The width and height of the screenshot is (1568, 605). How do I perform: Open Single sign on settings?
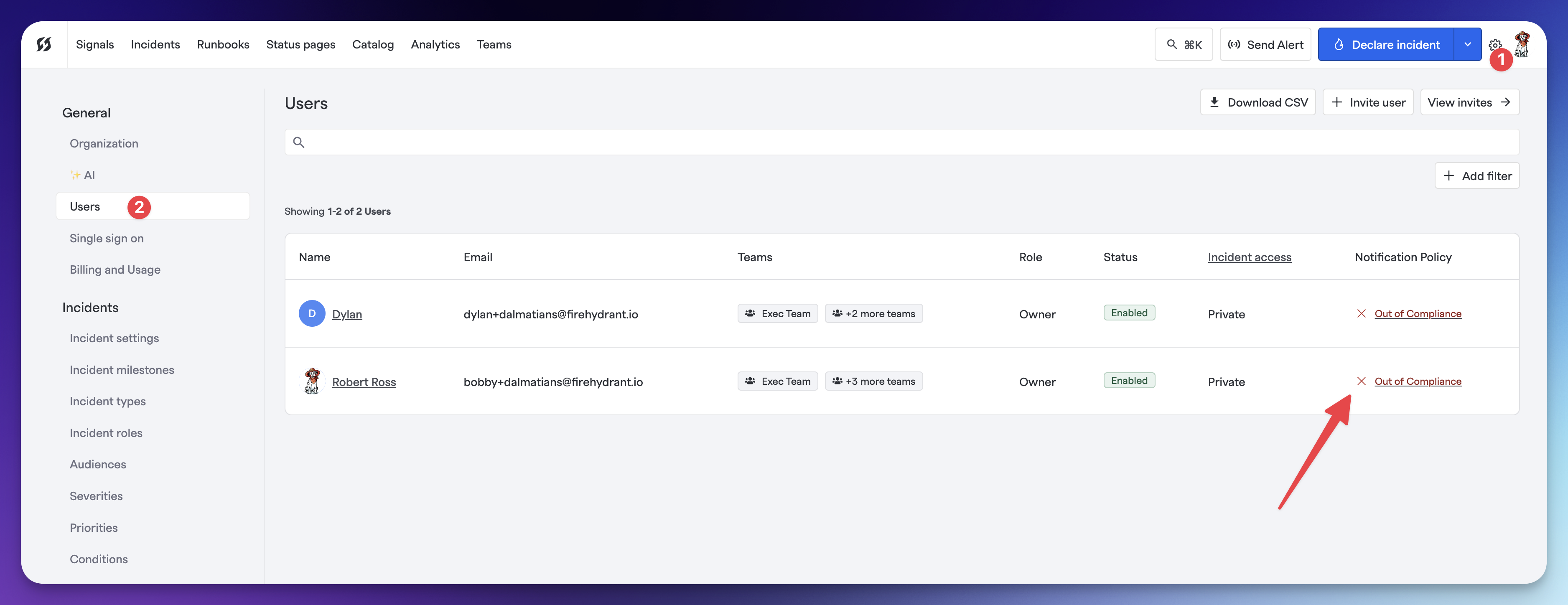coord(107,239)
